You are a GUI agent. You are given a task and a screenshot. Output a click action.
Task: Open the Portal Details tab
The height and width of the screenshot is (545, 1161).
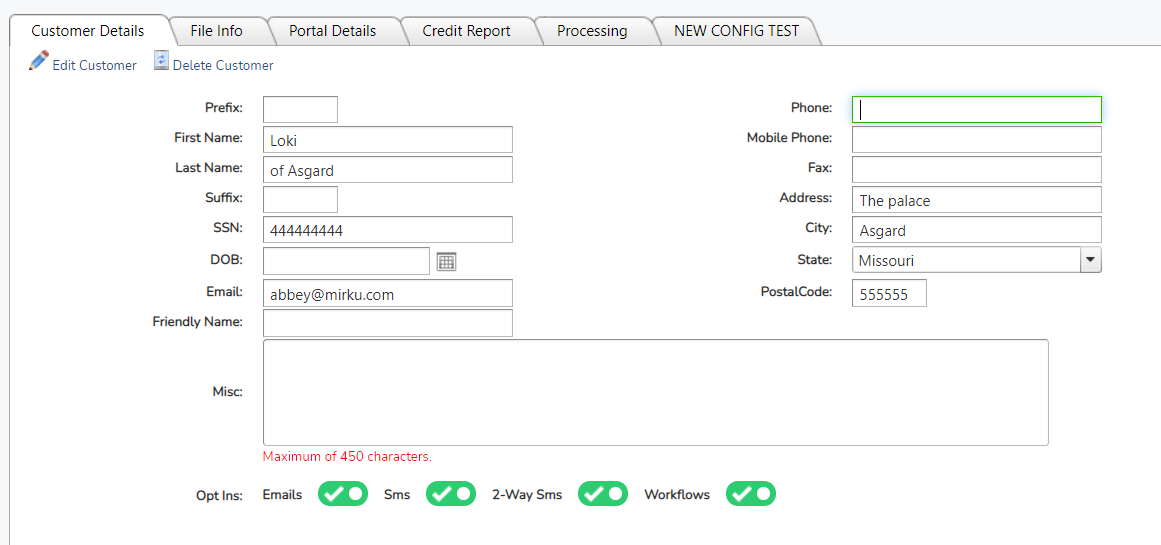click(x=332, y=31)
